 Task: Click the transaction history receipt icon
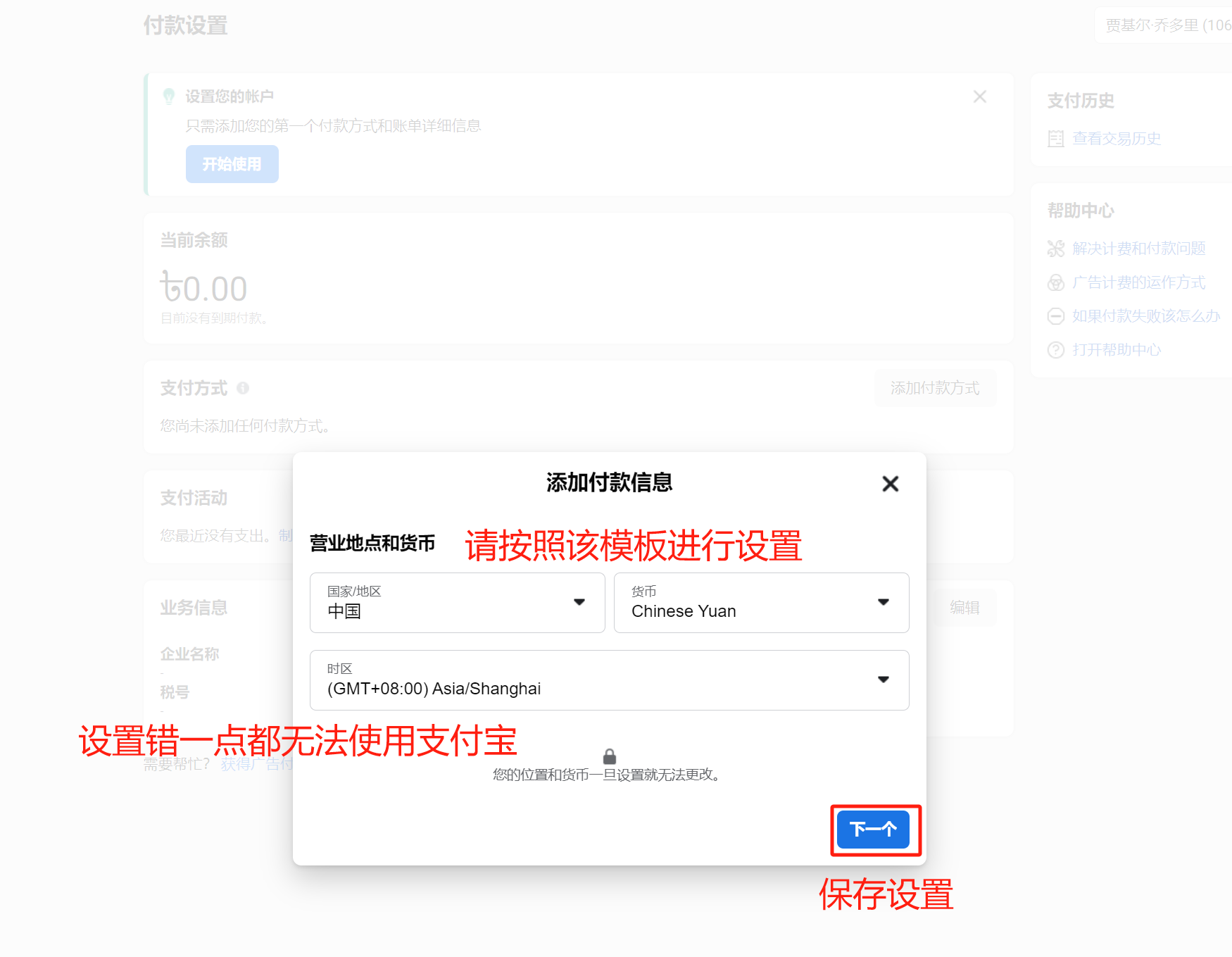click(x=1055, y=139)
